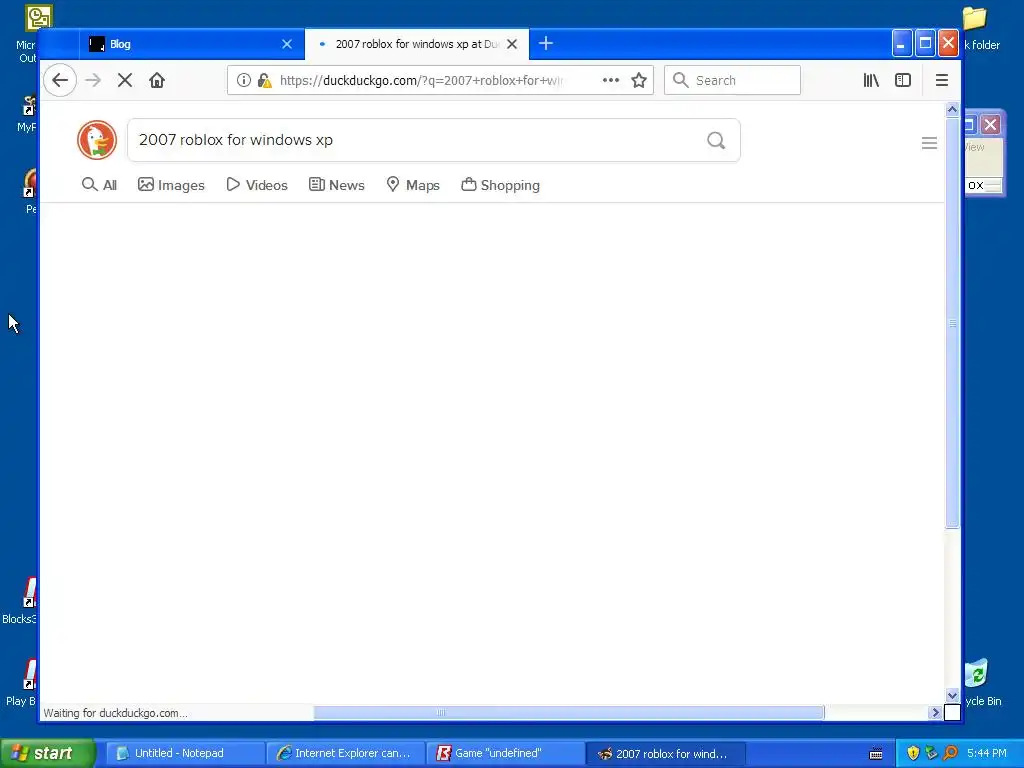The height and width of the screenshot is (768, 1024).
Task: Switch to Videos results
Action: point(257,185)
